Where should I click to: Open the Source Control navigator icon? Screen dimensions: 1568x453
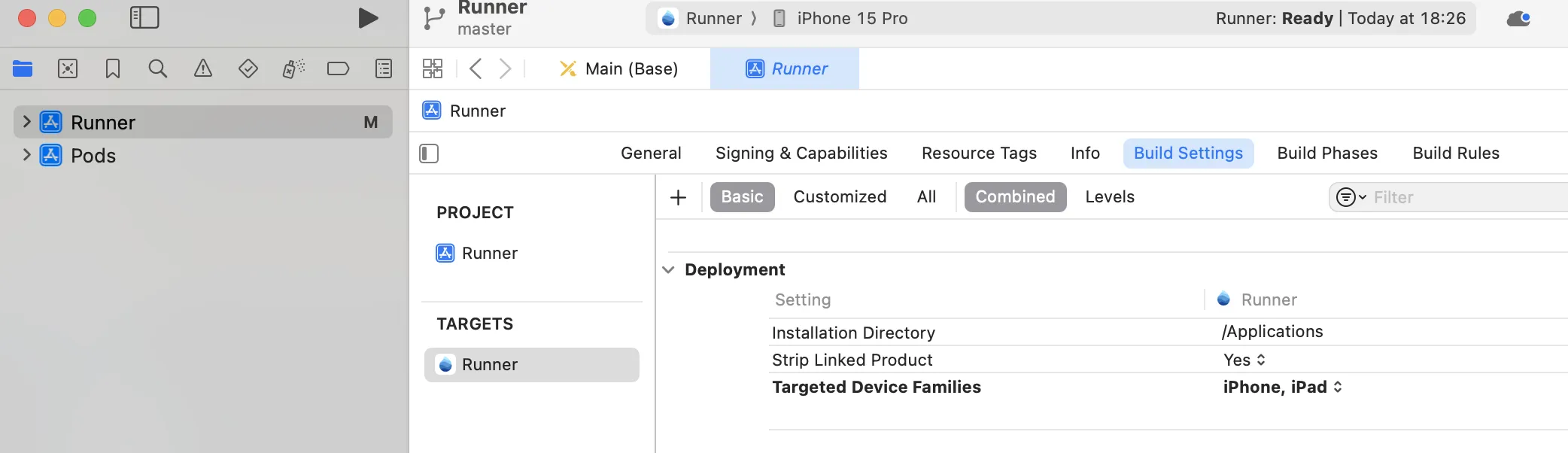[68, 69]
